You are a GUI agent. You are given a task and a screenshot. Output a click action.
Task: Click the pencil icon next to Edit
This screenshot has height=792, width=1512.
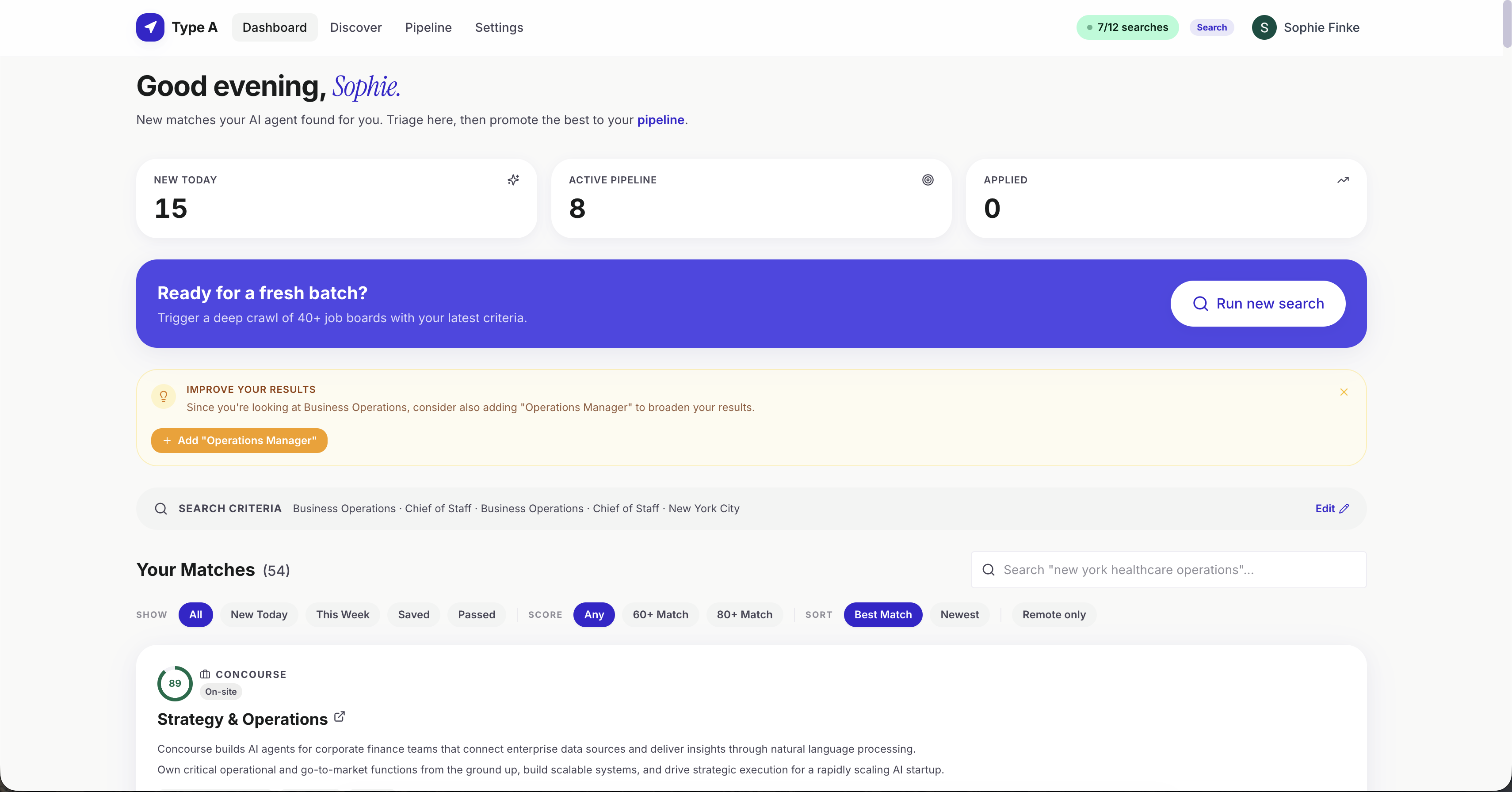(1344, 509)
